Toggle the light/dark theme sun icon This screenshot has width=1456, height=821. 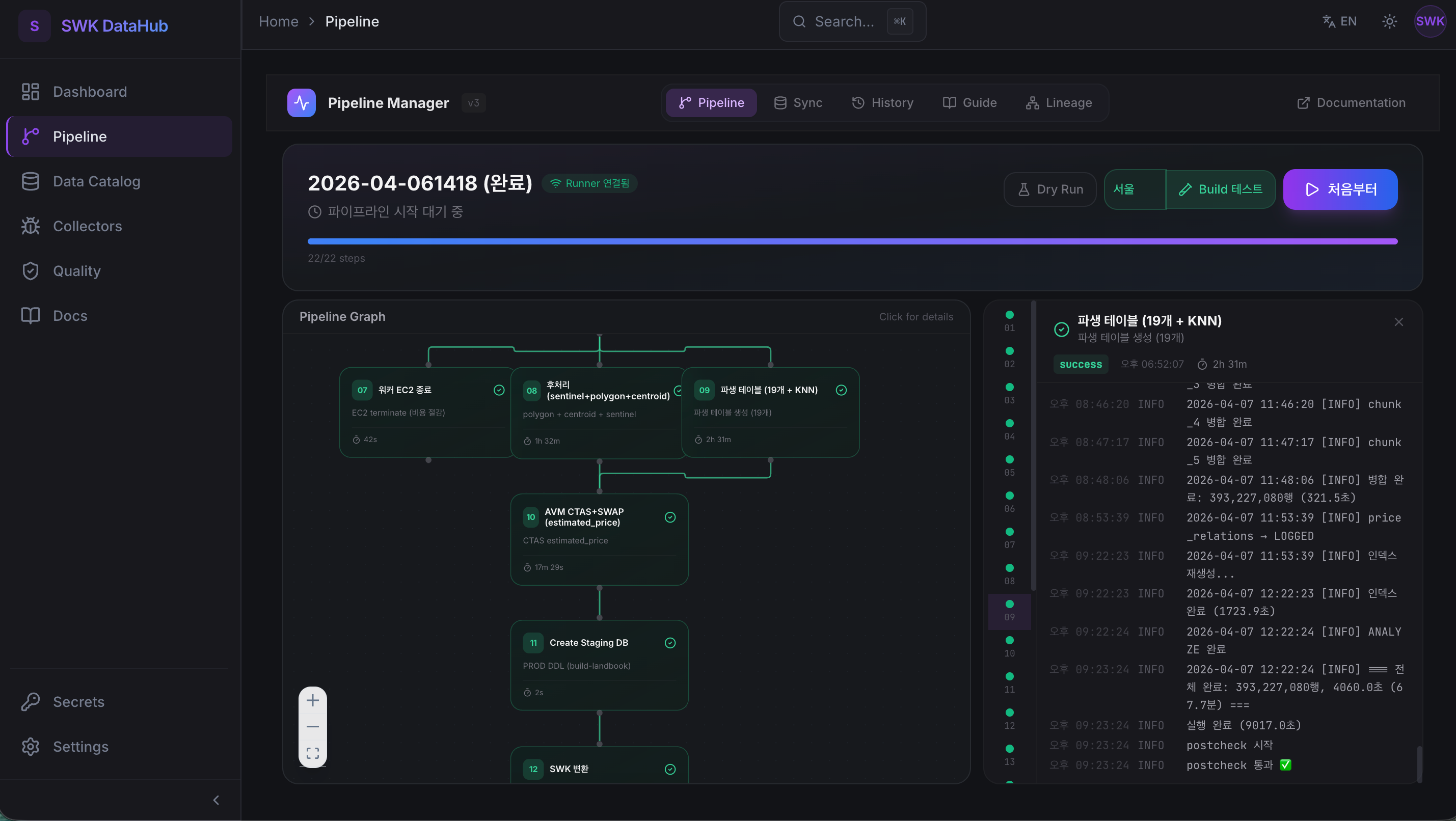tap(1389, 21)
